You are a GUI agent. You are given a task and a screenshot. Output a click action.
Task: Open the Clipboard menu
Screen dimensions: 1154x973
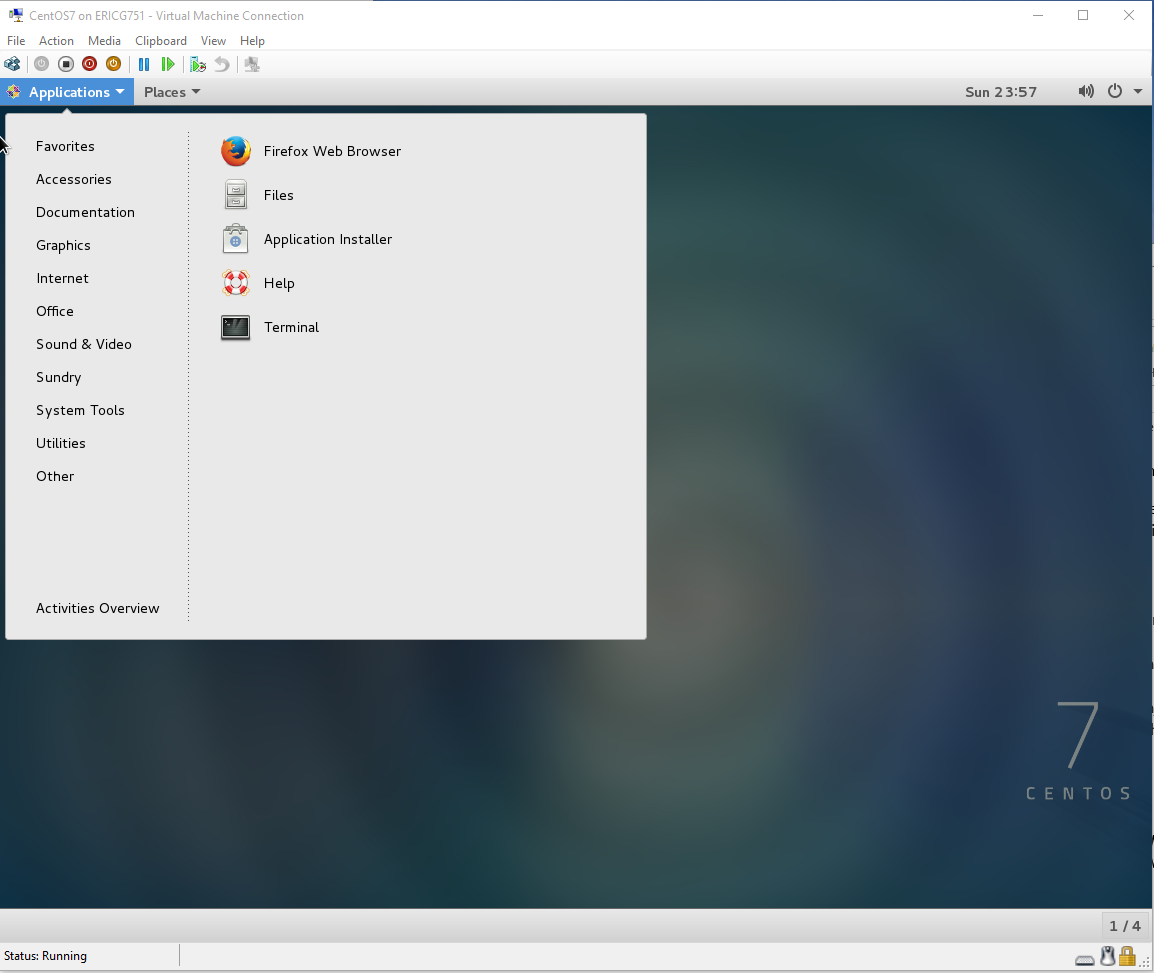tap(160, 40)
